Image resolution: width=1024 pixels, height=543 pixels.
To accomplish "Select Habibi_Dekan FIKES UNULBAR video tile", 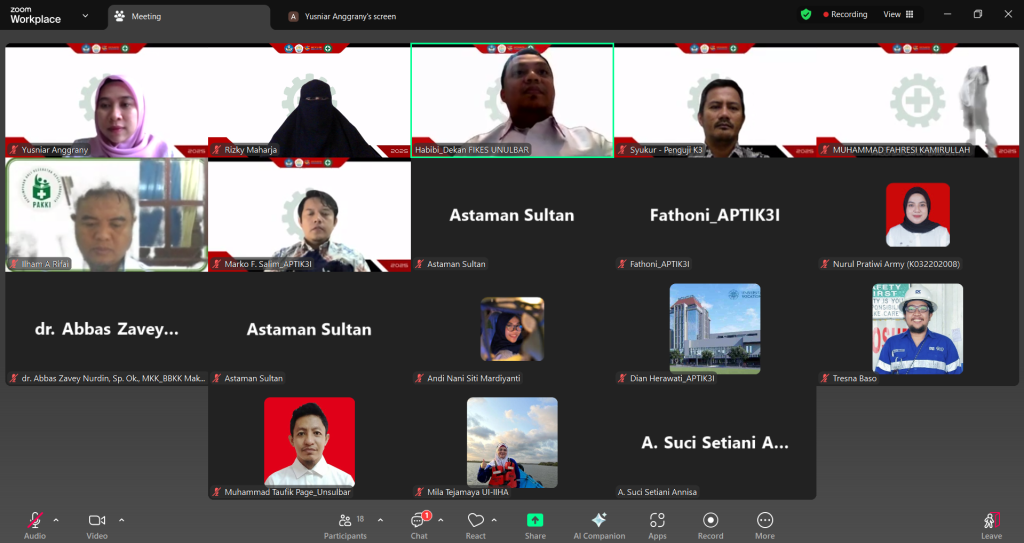I will 512,100.
